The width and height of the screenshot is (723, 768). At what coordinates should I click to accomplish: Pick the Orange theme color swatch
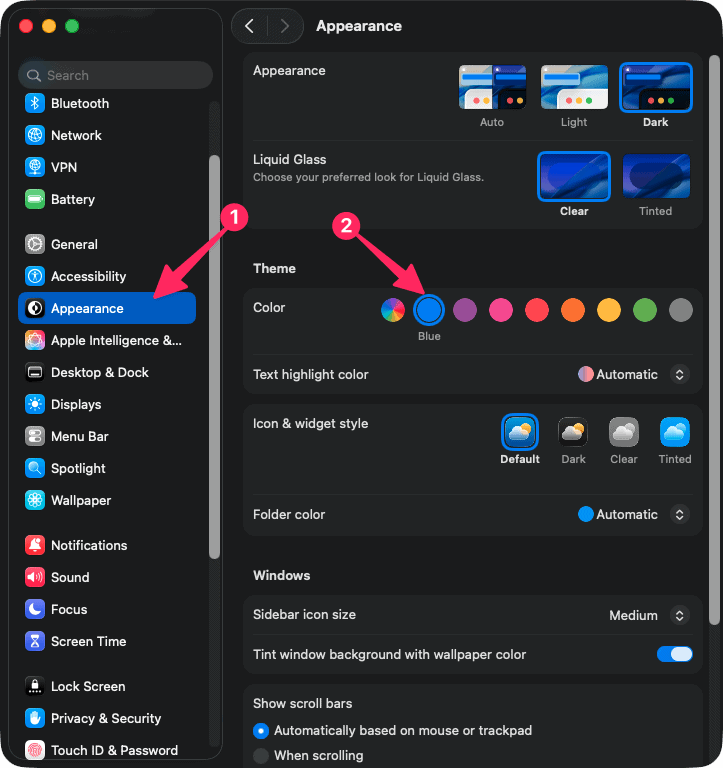click(x=573, y=310)
